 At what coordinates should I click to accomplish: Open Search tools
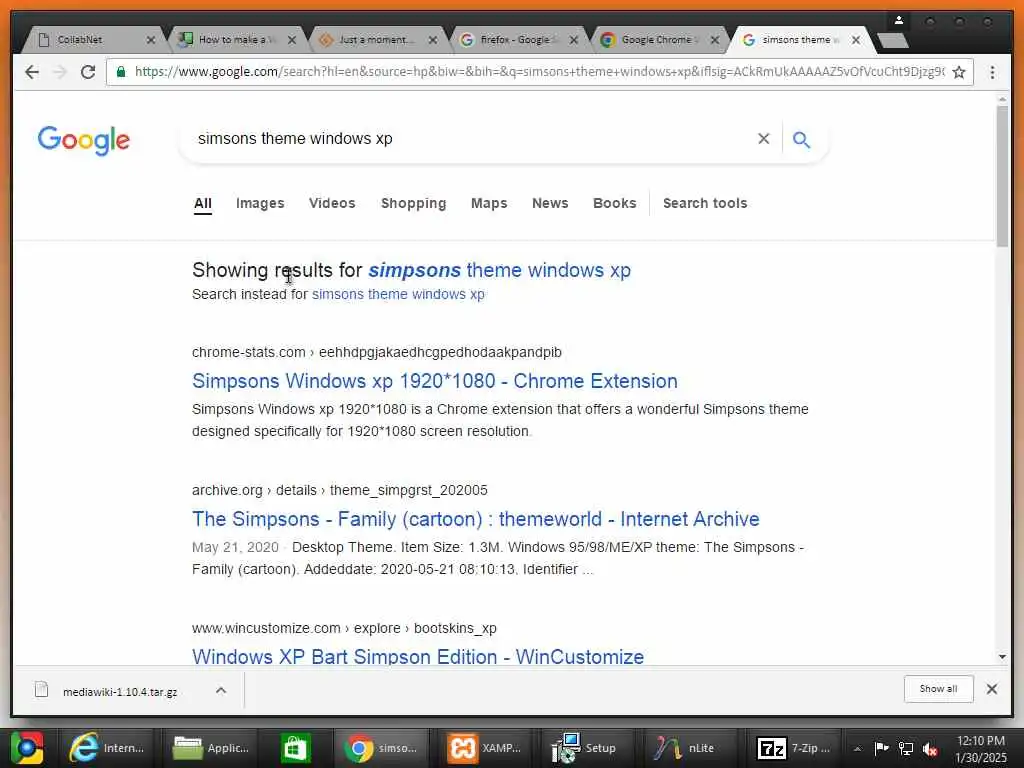tap(705, 203)
